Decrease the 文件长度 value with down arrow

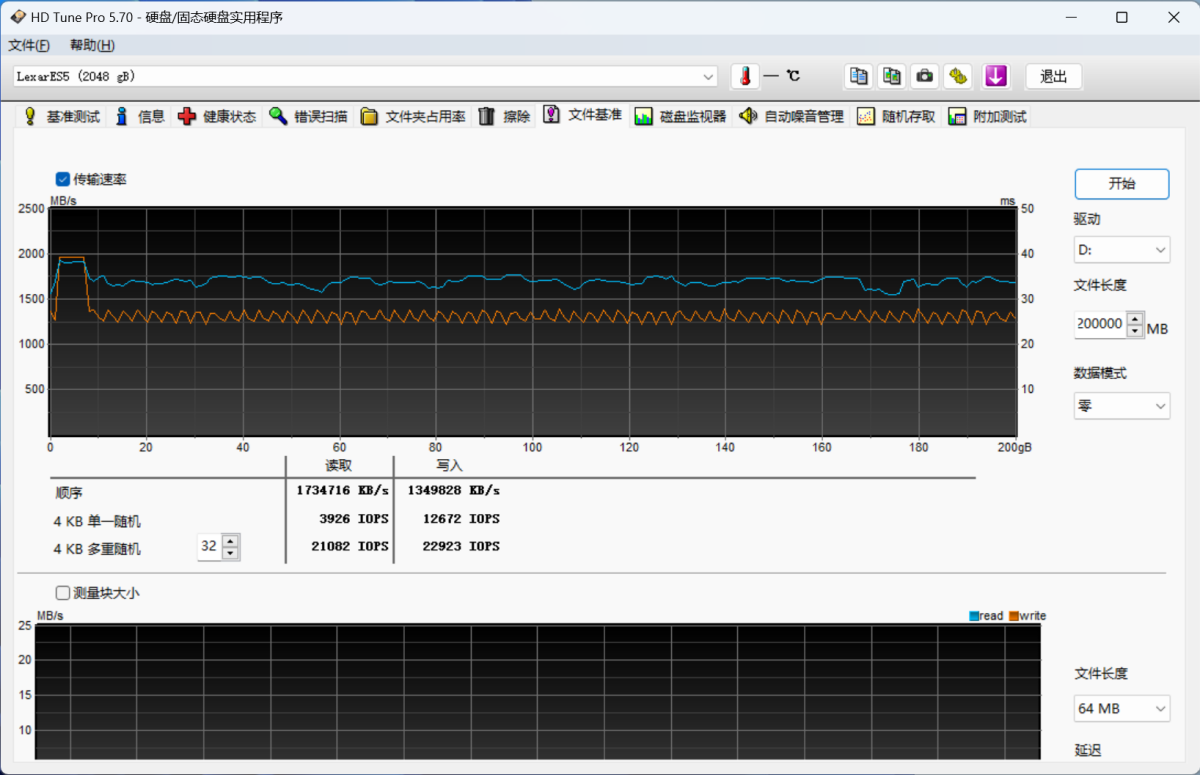1134,331
